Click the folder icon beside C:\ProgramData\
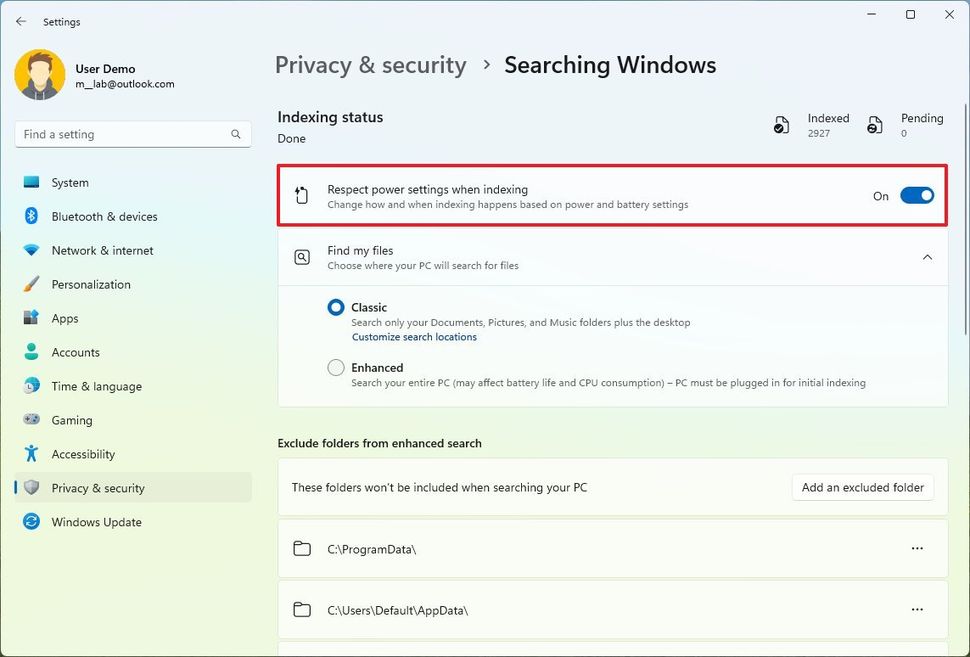Viewport: 970px width, 657px height. 303,548
